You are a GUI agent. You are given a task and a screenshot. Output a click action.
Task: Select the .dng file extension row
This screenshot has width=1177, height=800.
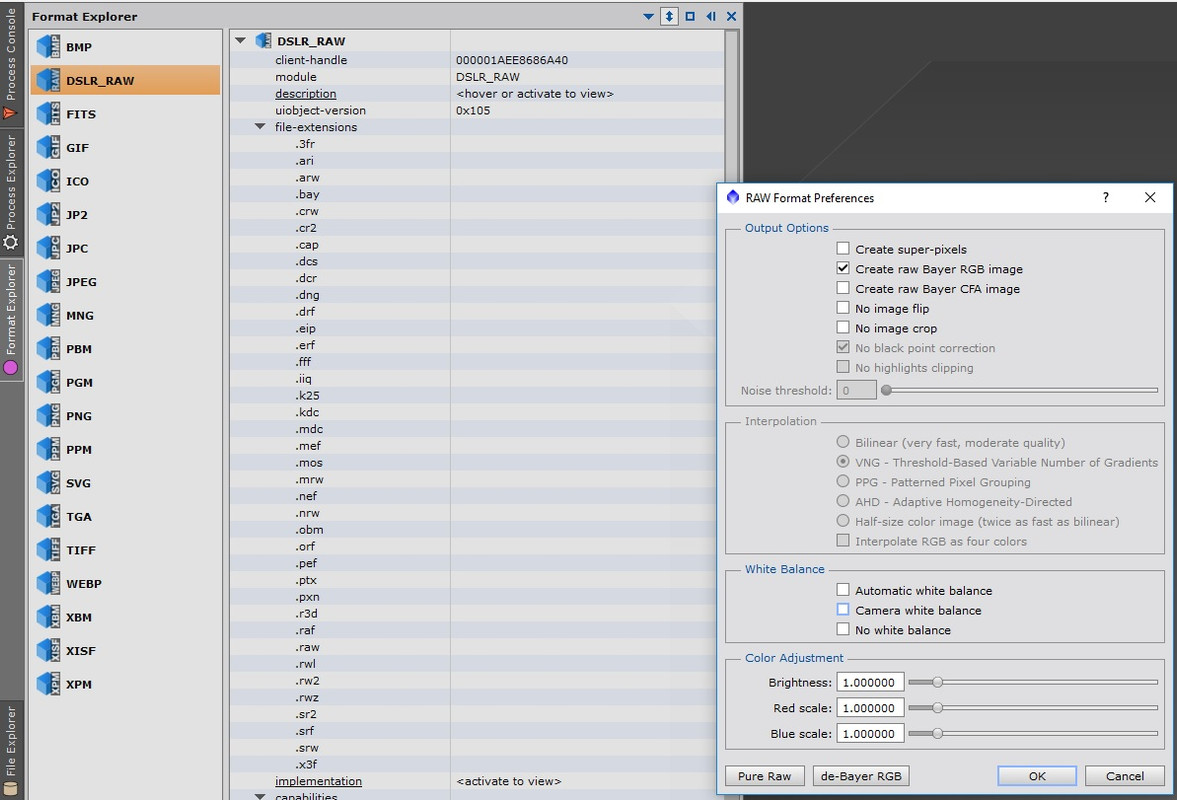[477, 295]
